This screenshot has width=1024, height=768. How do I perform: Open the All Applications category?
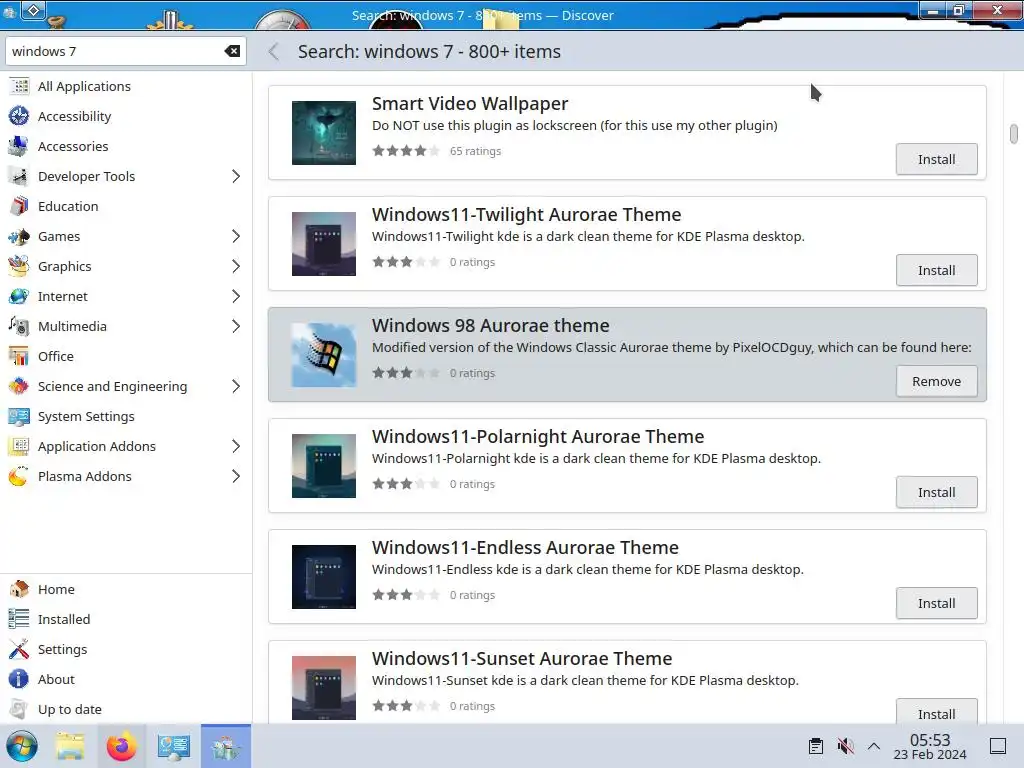point(125,86)
